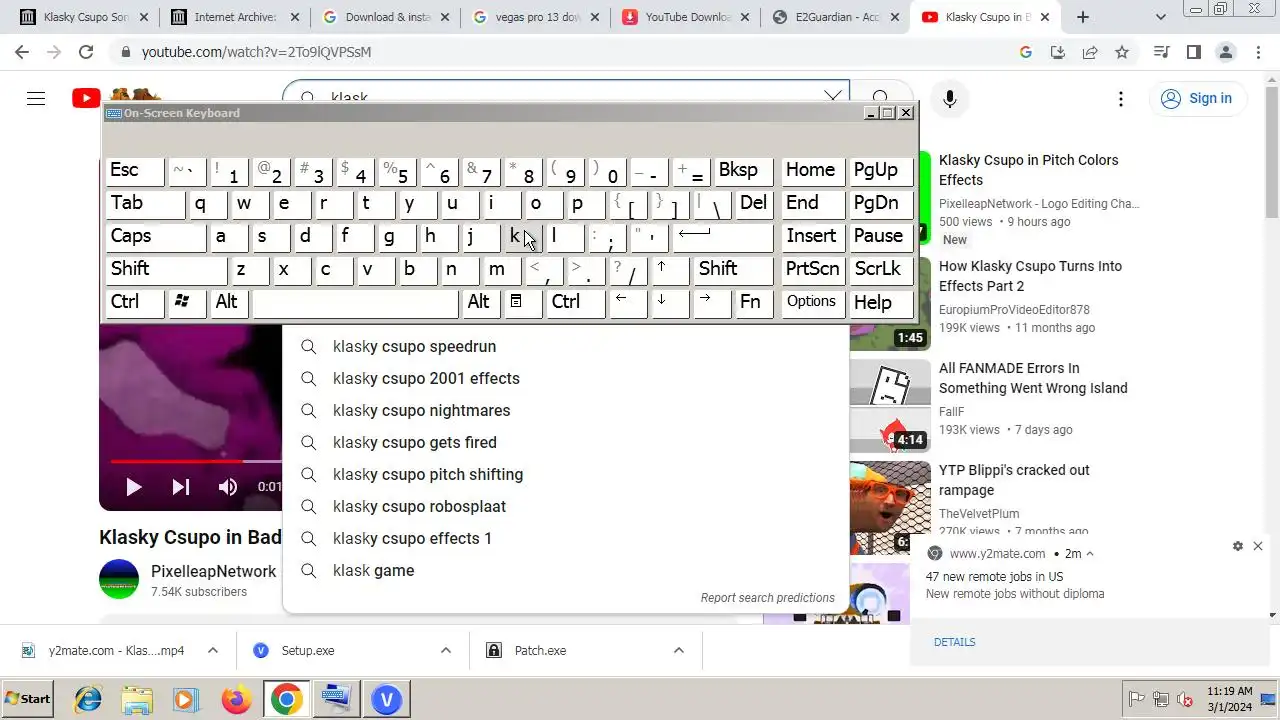Start voice search with the microphone

click(x=950, y=98)
